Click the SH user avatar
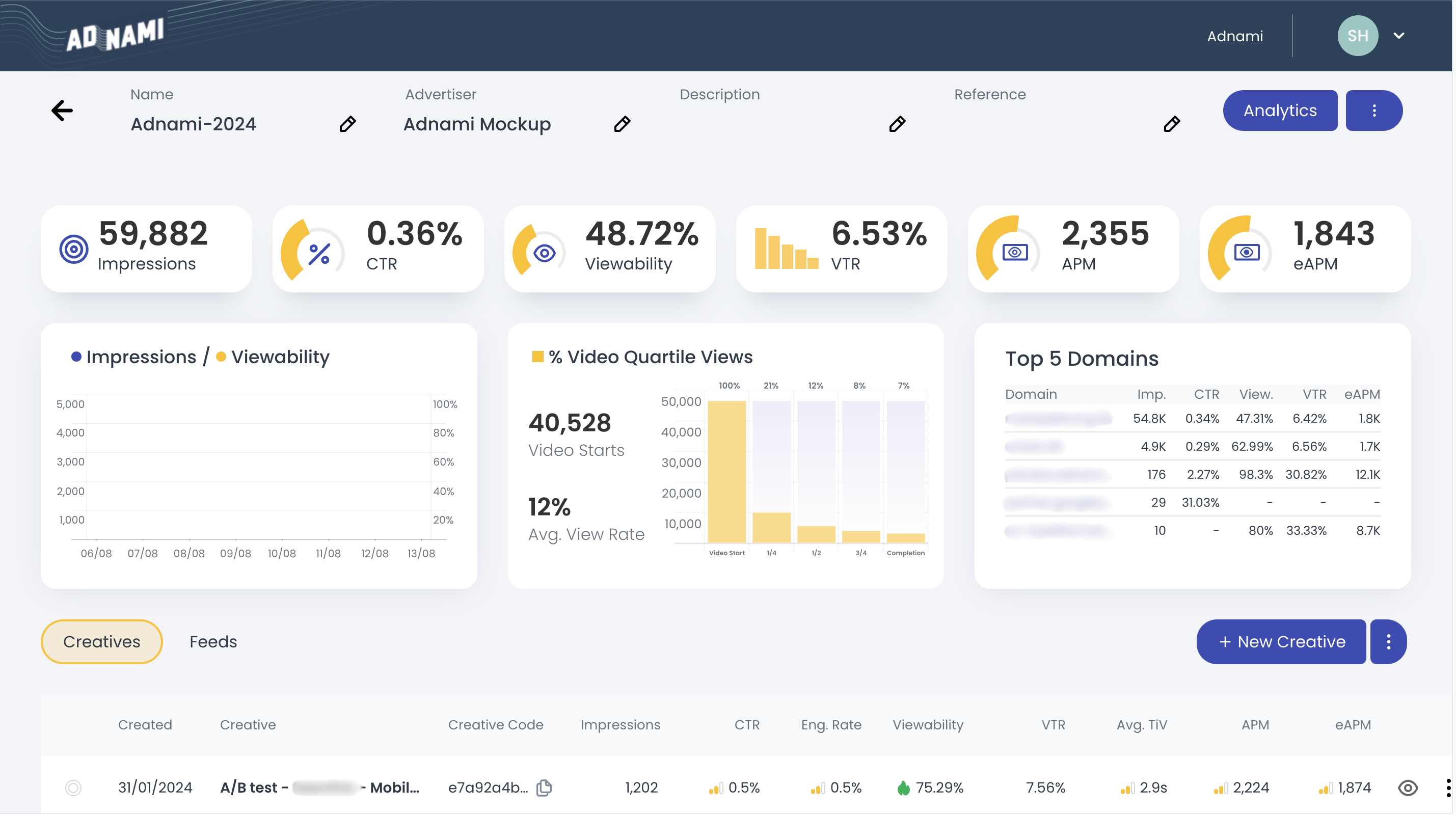 [x=1357, y=36]
